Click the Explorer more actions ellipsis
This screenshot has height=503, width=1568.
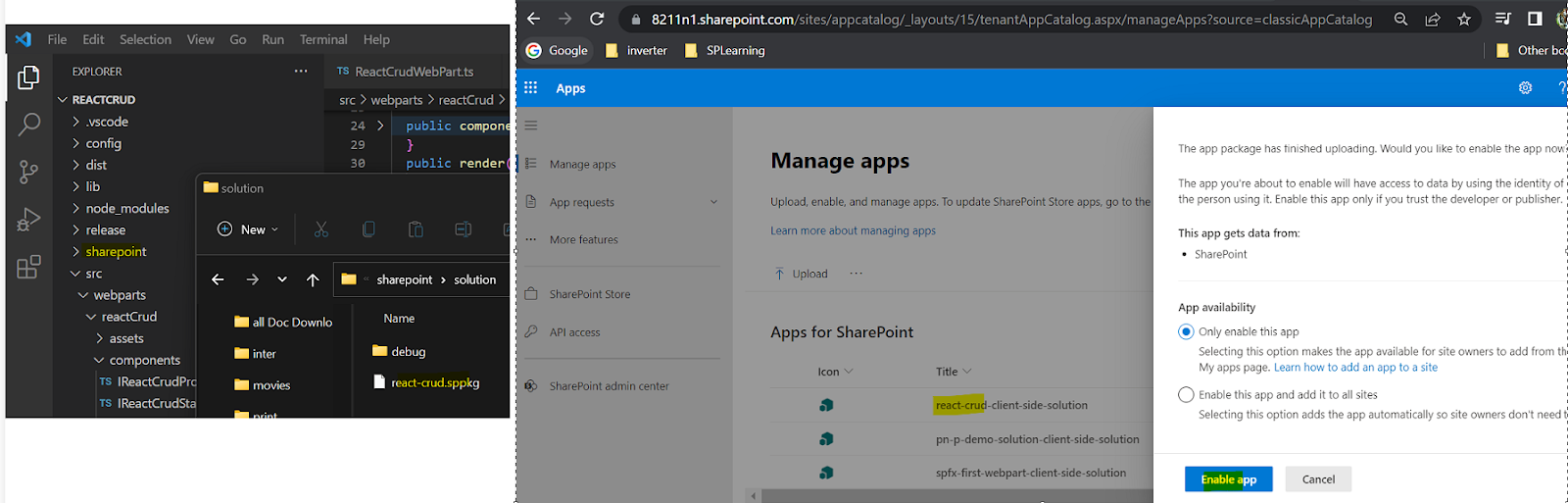click(301, 71)
